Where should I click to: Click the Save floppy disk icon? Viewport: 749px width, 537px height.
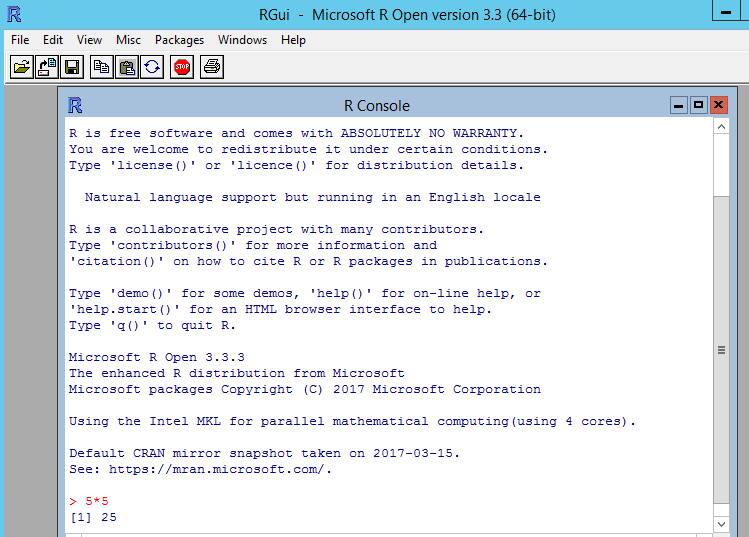pos(72,67)
